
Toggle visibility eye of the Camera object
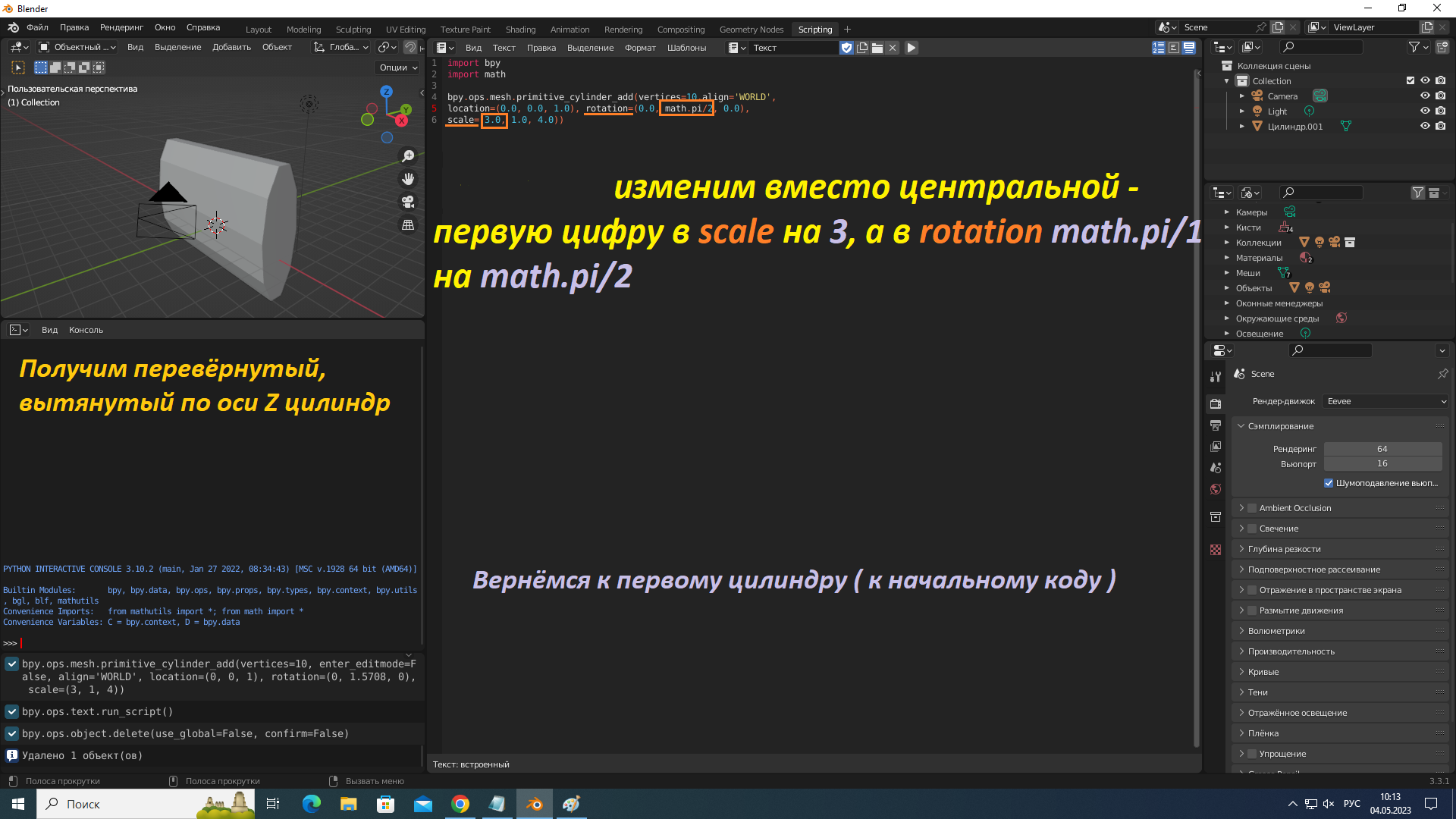click(x=1425, y=96)
